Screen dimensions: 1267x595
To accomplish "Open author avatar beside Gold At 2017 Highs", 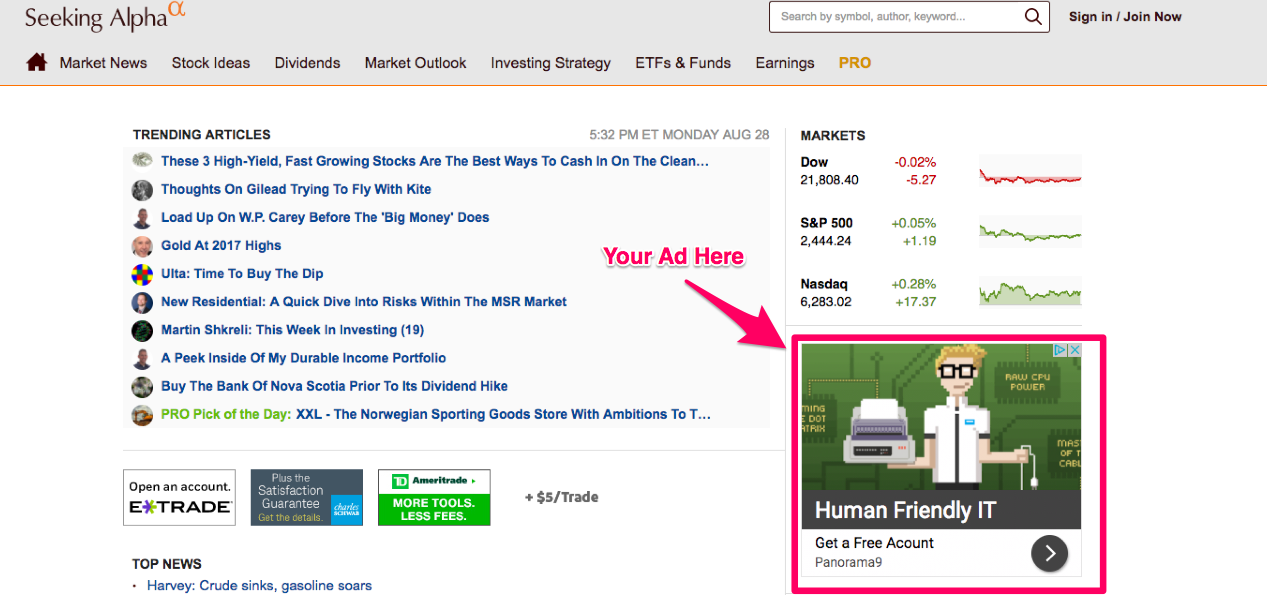I will pyautogui.click(x=142, y=246).
